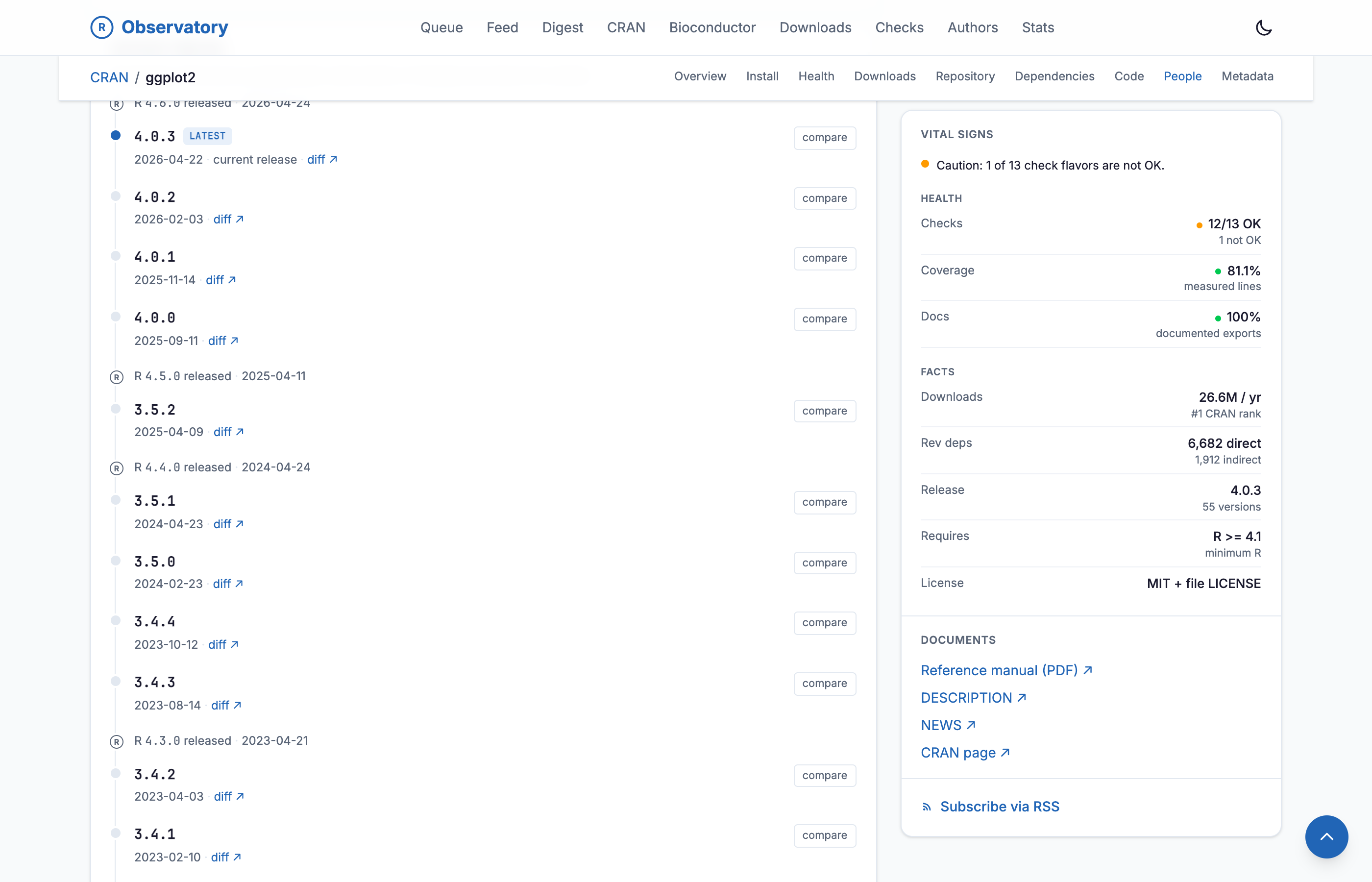
Task: Click compare for version 3.4.1
Action: [x=824, y=835]
